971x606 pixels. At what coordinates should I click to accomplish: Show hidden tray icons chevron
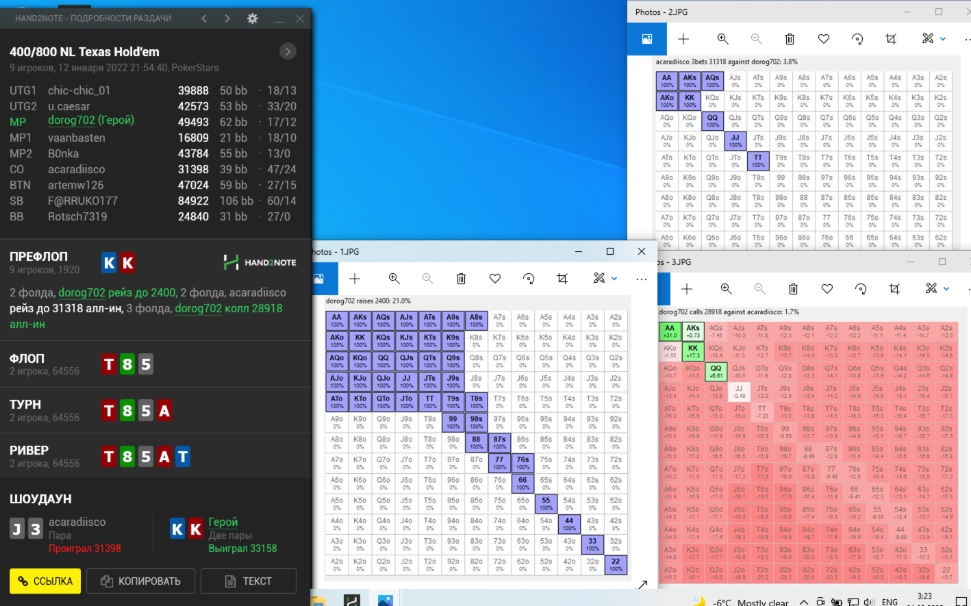point(803,602)
